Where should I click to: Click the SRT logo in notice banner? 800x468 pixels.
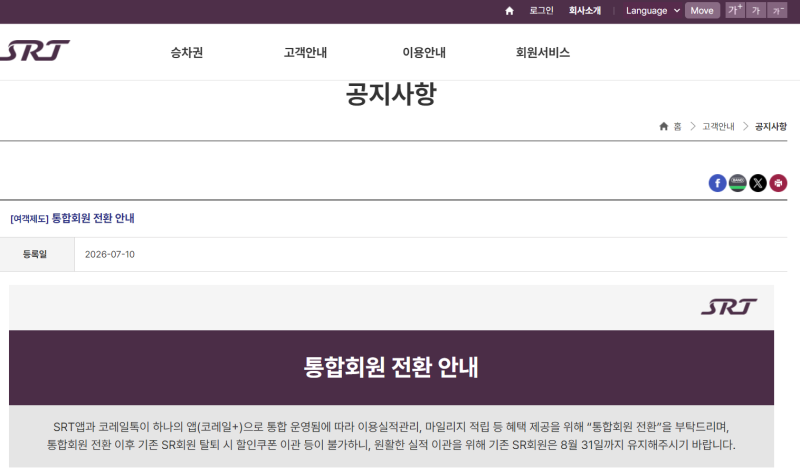729,307
